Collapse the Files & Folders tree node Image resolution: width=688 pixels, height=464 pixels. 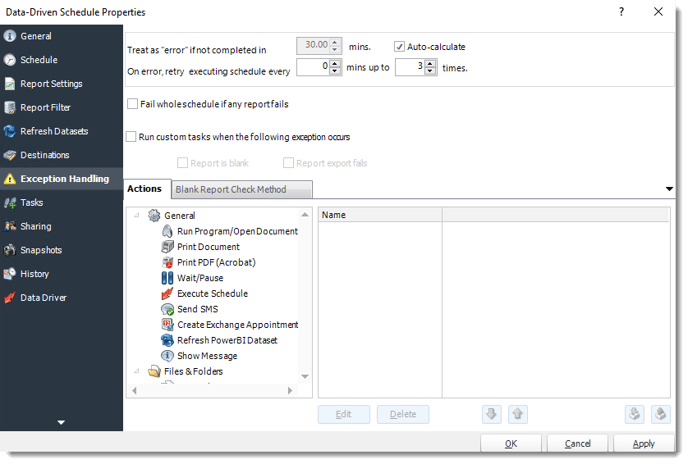point(137,371)
